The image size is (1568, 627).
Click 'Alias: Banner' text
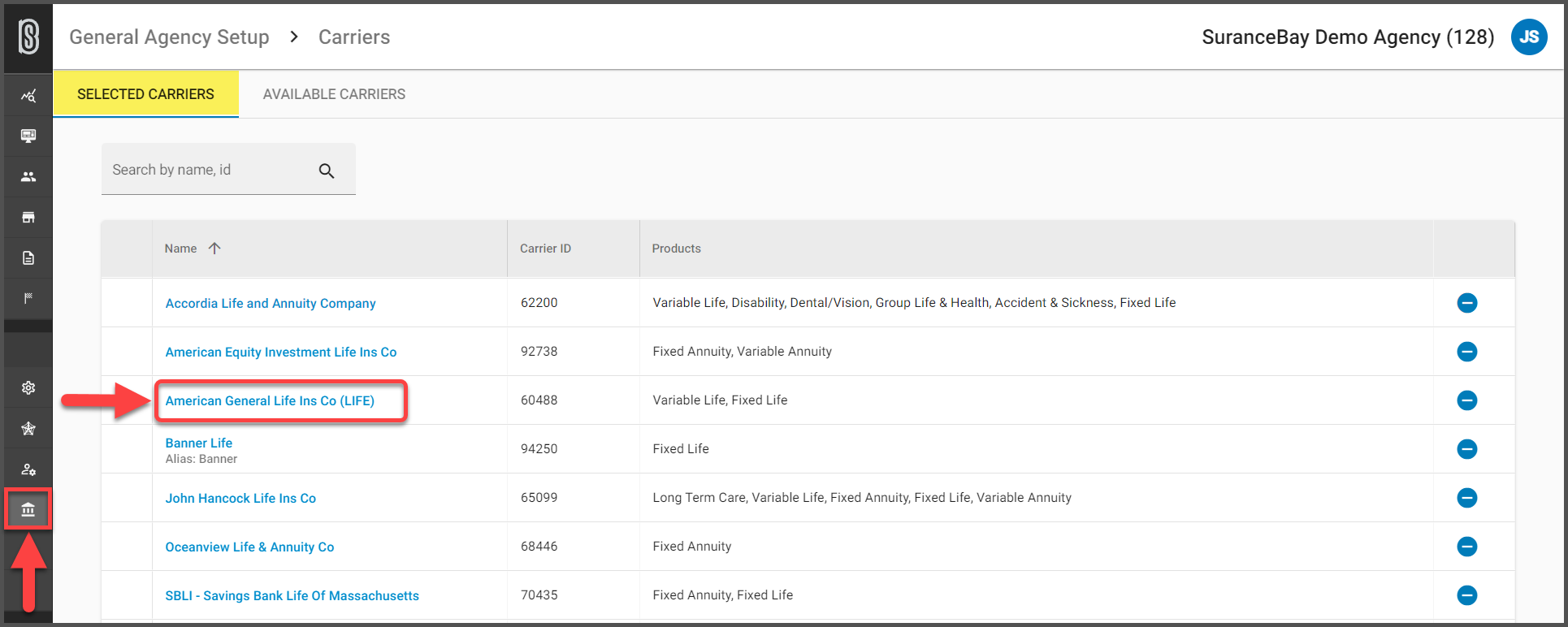pos(201,459)
